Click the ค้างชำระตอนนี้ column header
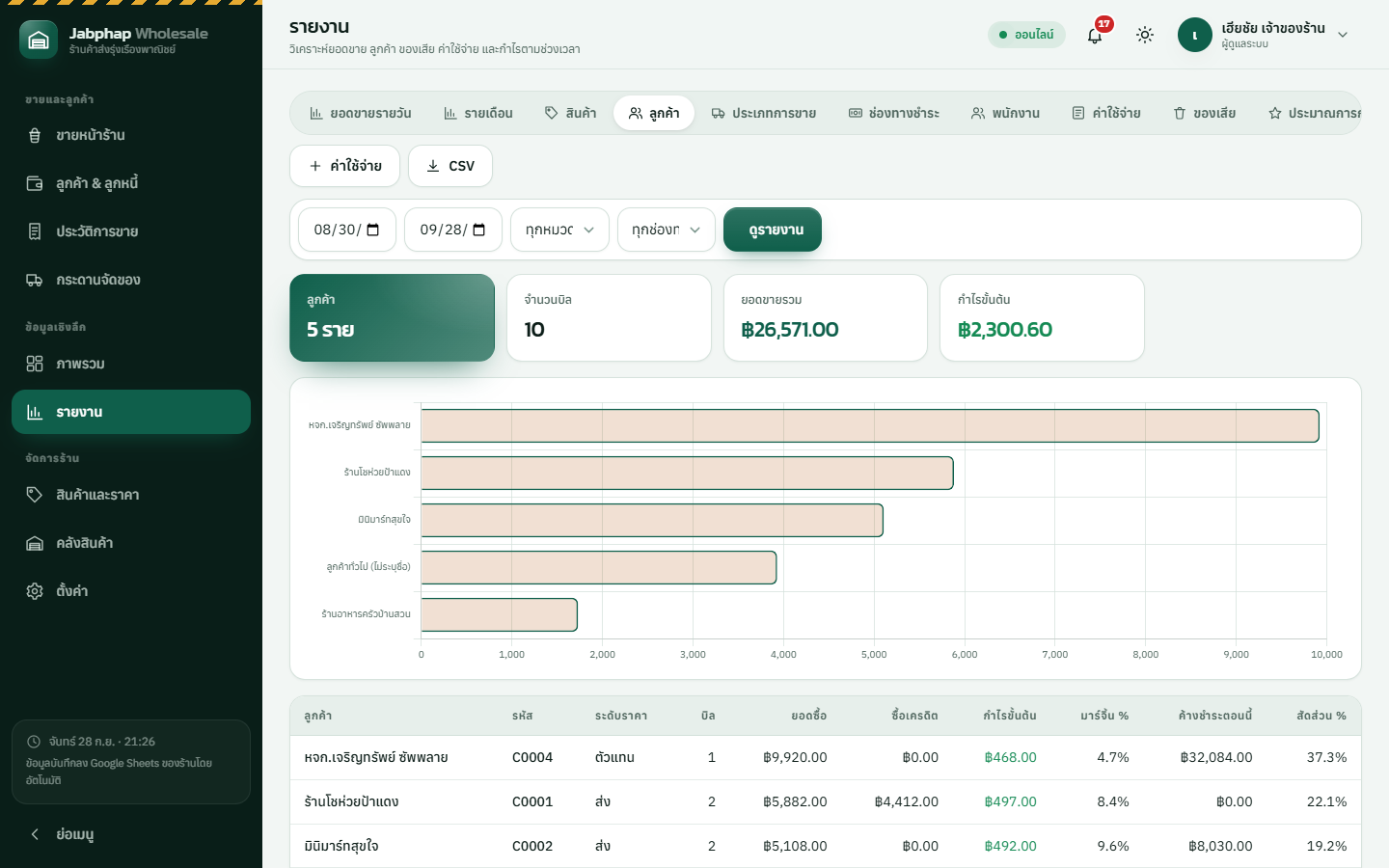Viewport: 1389px width, 868px height. coord(1215,716)
